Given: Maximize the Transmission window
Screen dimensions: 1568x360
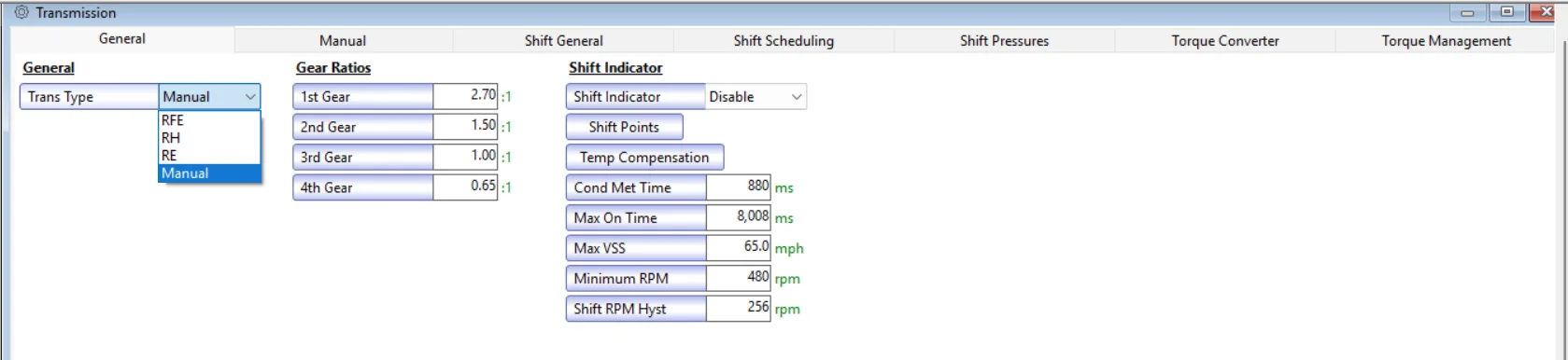Looking at the screenshot, I should click(1506, 12).
